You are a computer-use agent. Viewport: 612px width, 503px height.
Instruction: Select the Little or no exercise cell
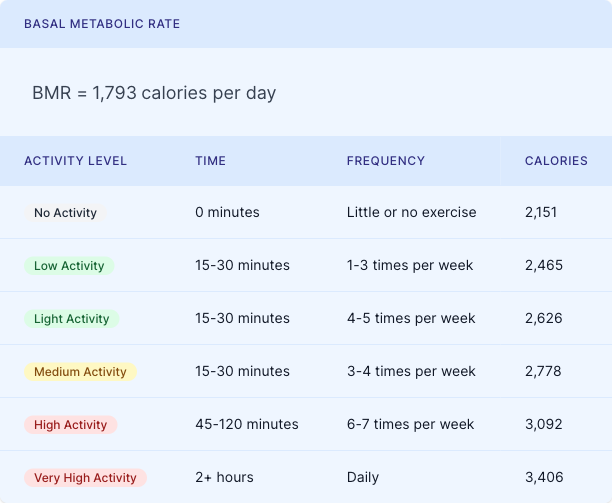411,212
